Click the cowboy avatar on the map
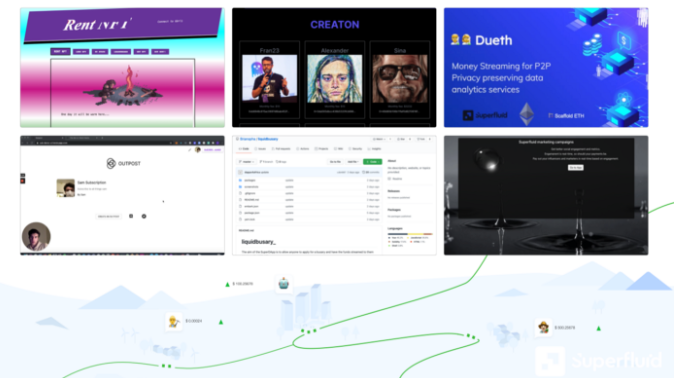Viewport: 675px width, 378px height. point(543,327)
